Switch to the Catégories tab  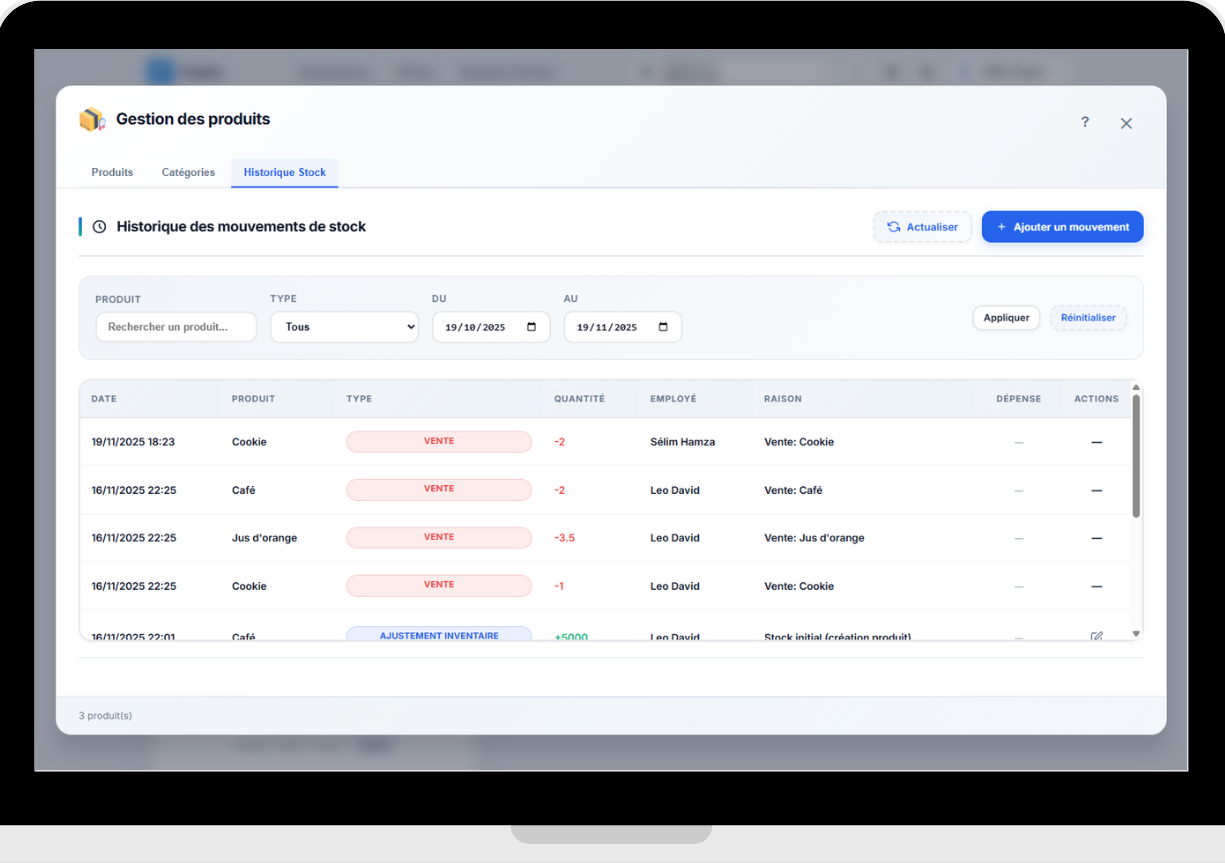click(188, 172)
